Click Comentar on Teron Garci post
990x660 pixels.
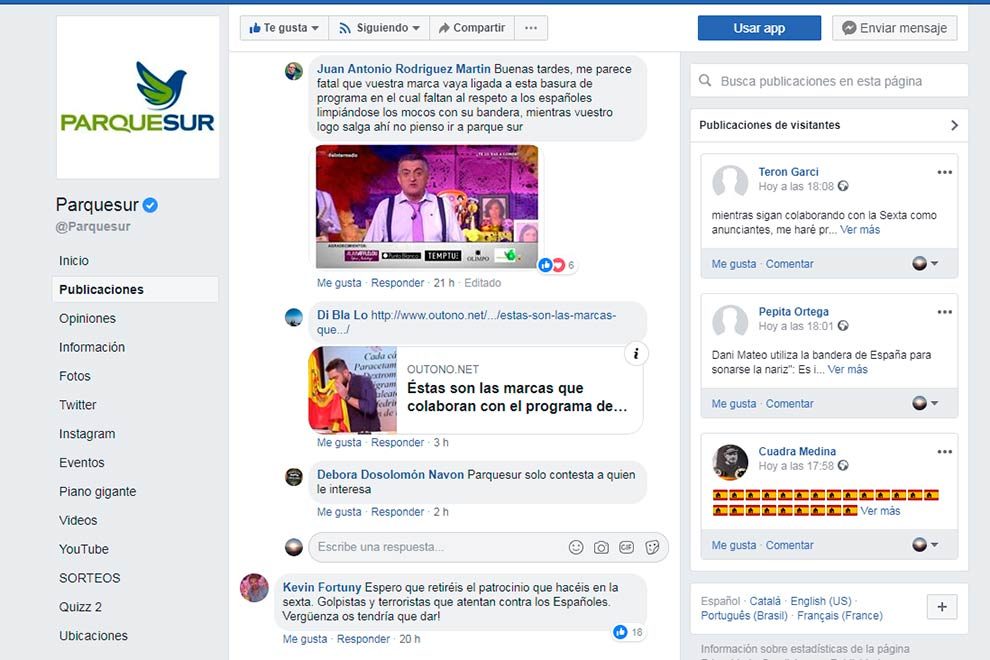[790, 264]
